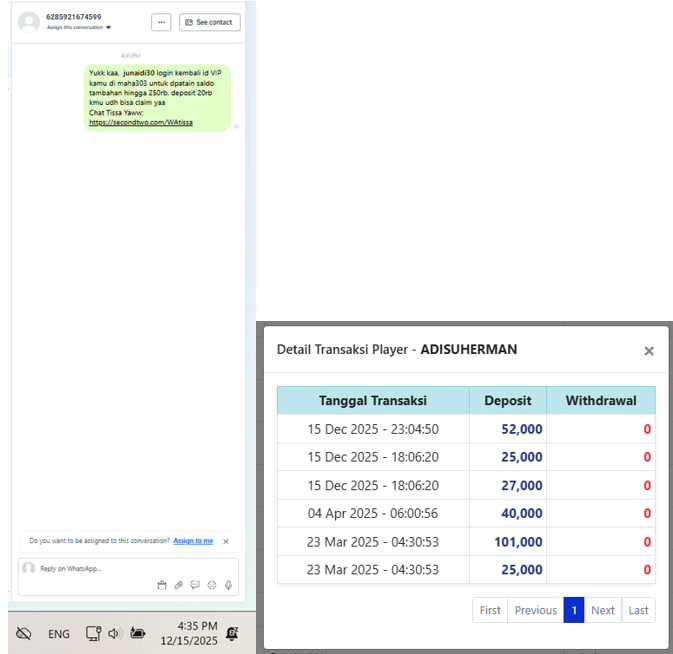Screen dimensions: 673x654
Task: Click the 40,000 deposit value
Action: (521, 513)
